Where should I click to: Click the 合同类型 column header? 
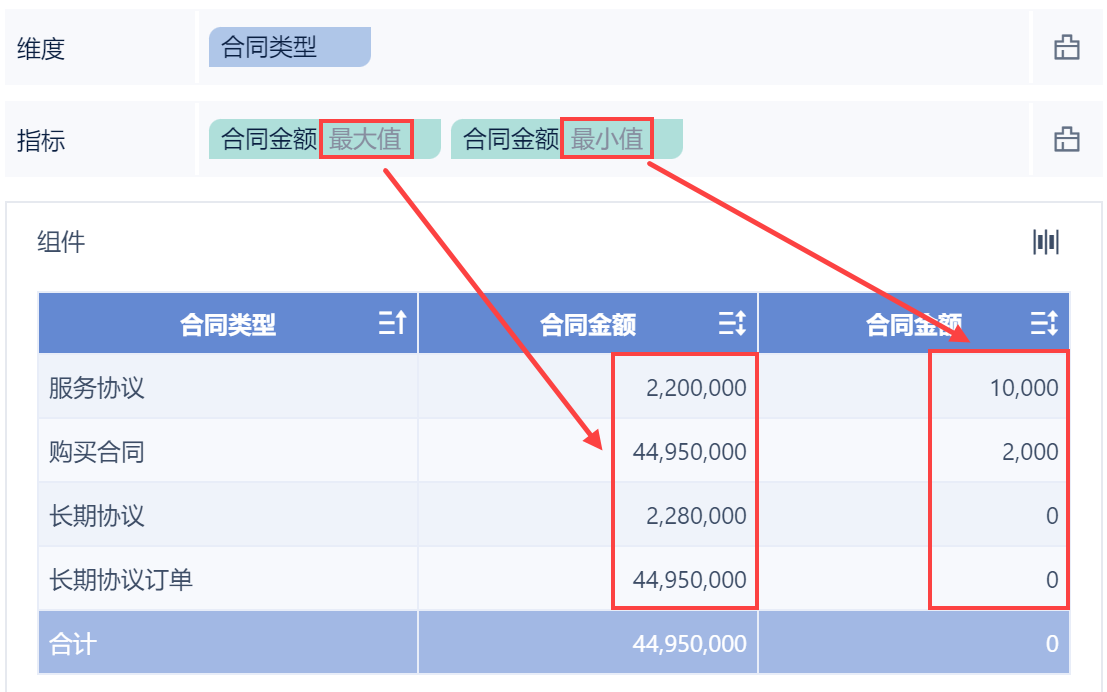pyautogui.click(x=228, y=324)
